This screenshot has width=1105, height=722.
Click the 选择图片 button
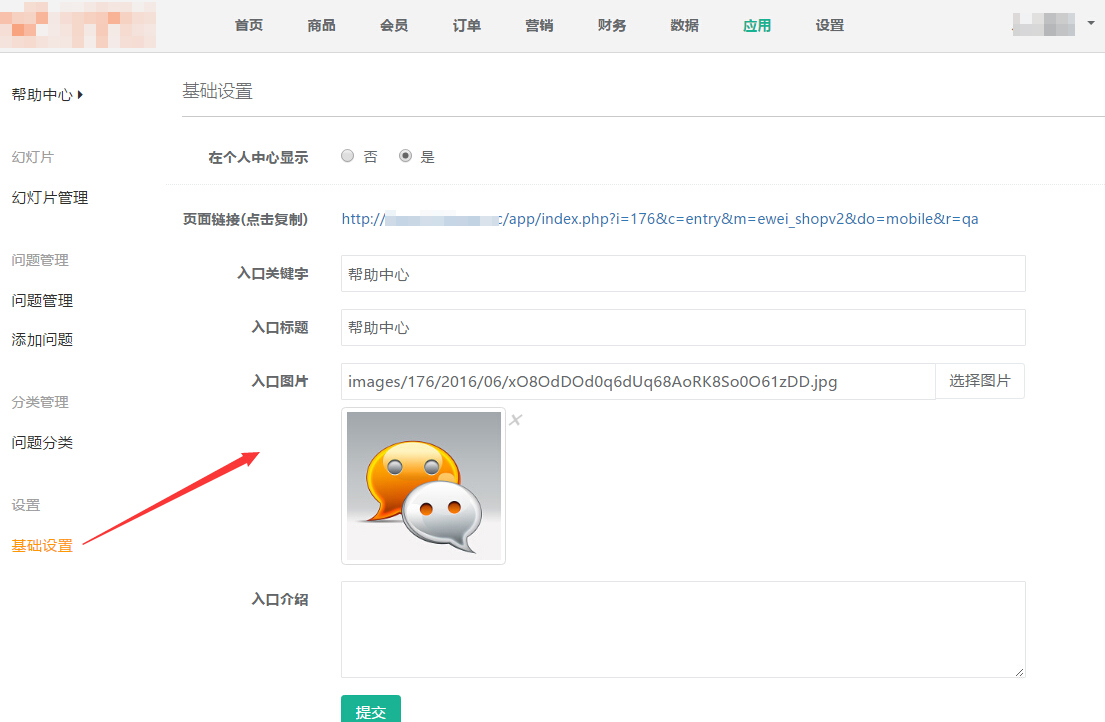pos(979,381)
